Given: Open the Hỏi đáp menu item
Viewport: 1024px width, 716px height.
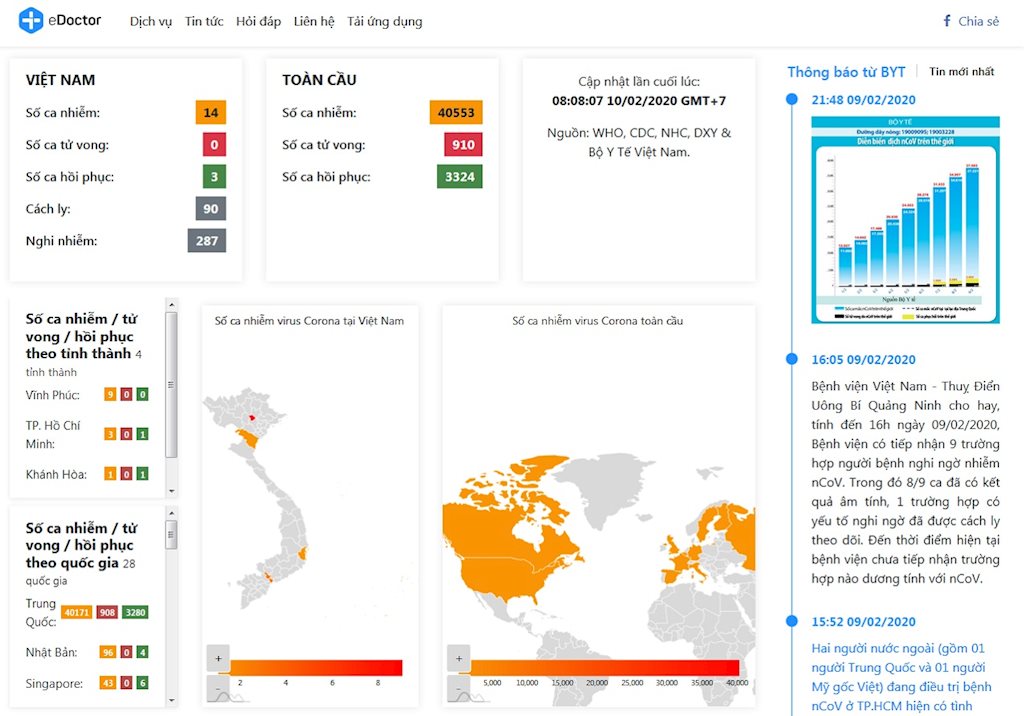Looking at the screenshot, I should [x=258, y=21].
